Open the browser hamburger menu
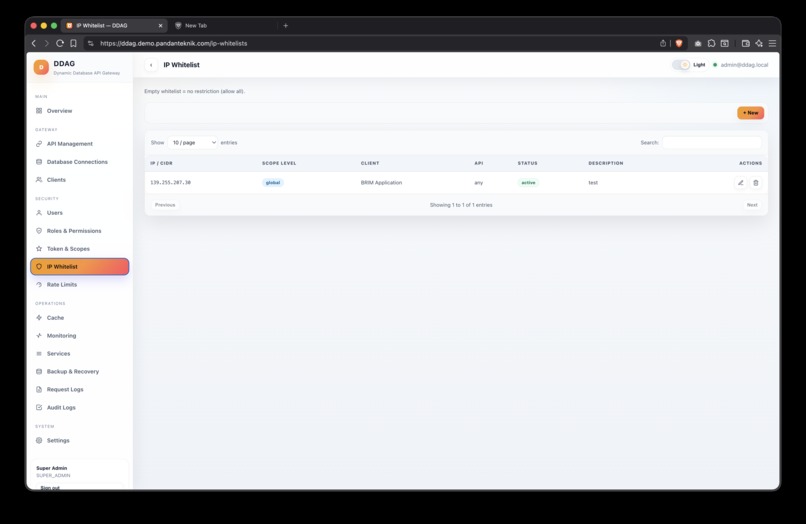Viewport: 806px width, 524px height. point(772,43)
